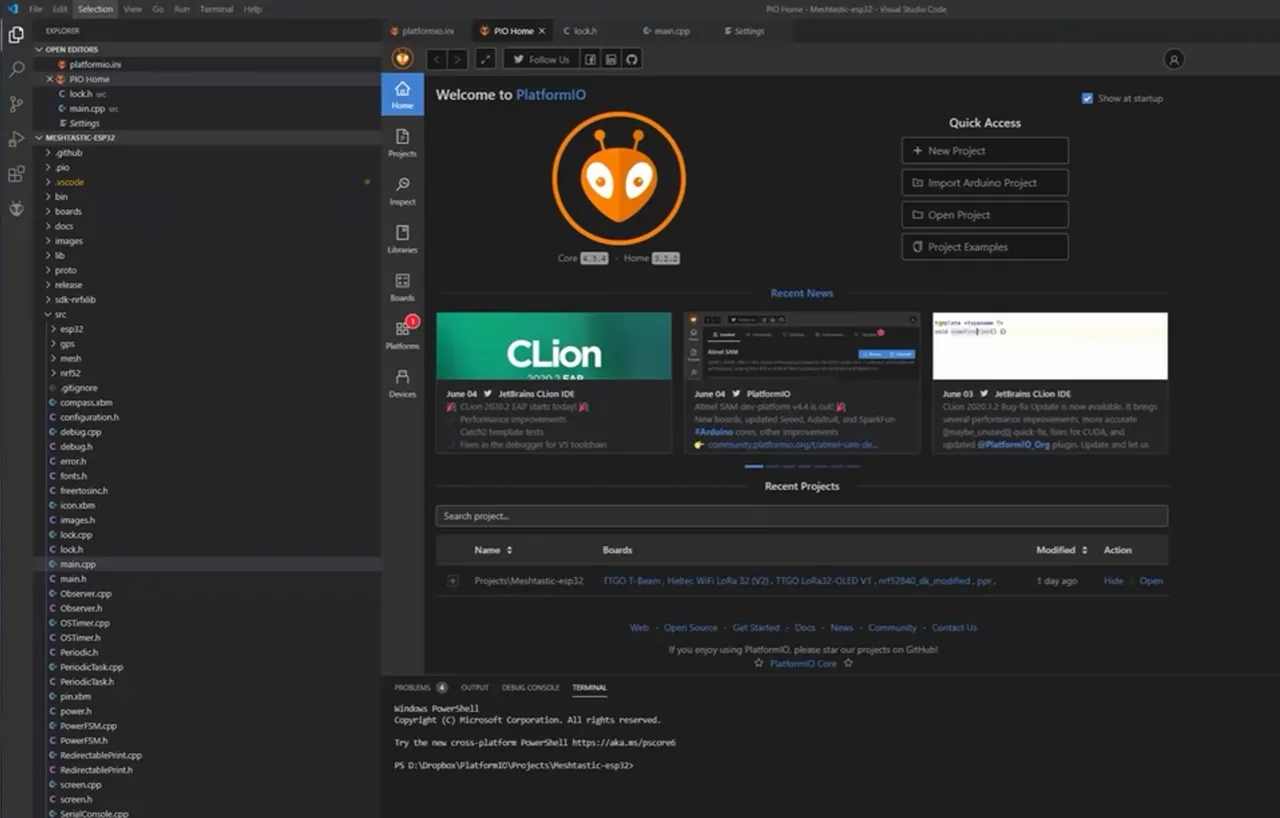
Task: Open the Atmel SAM news thumbnail
Action: [x=802, y=346]
